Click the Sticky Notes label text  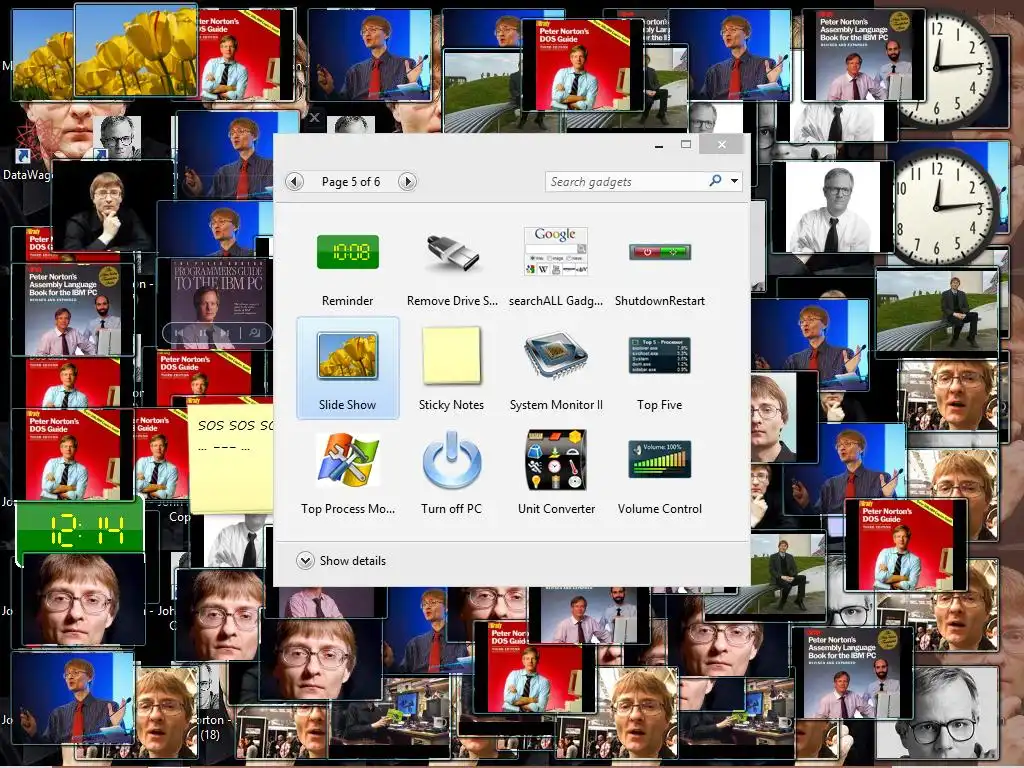(x=451, y=405)
